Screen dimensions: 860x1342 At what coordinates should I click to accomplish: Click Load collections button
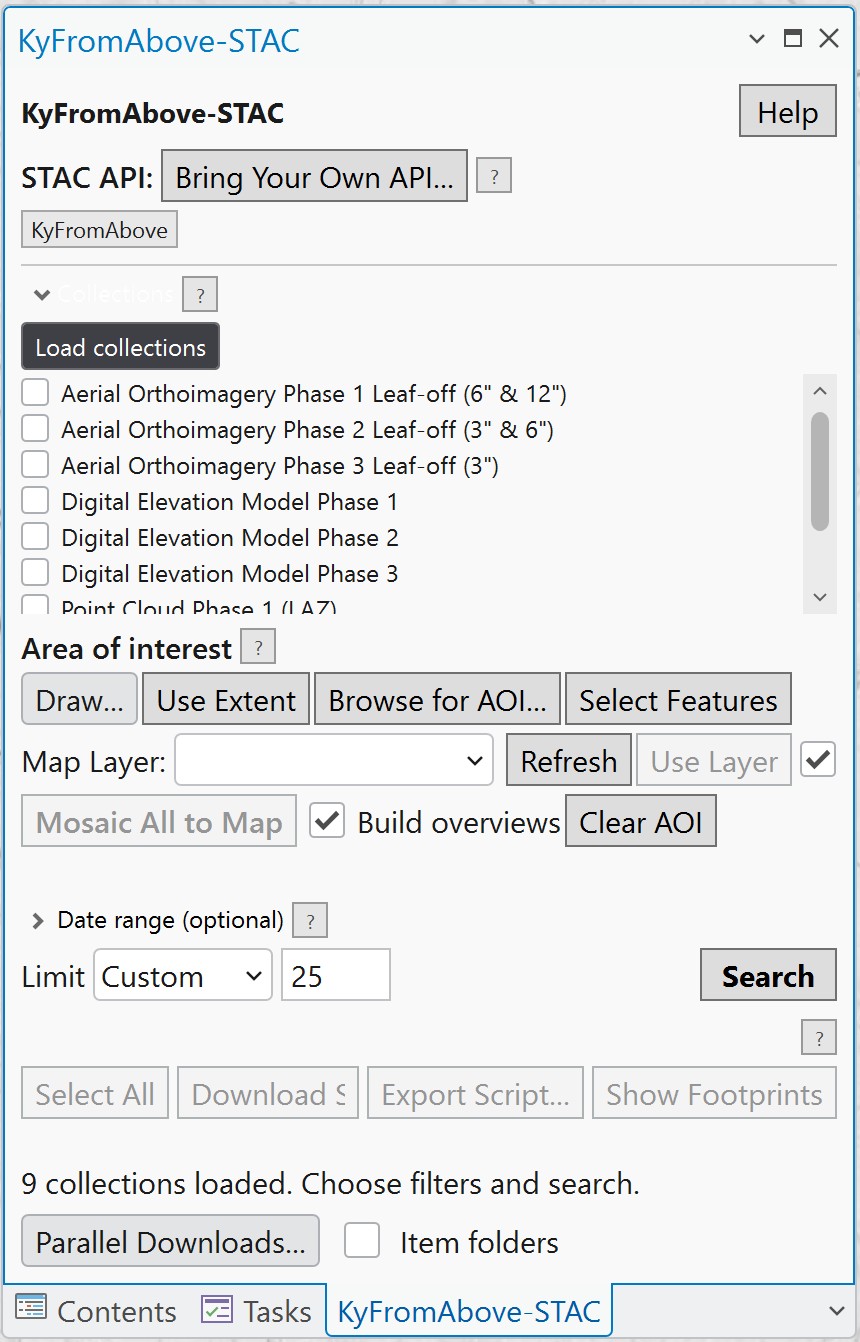click(120, 347)
